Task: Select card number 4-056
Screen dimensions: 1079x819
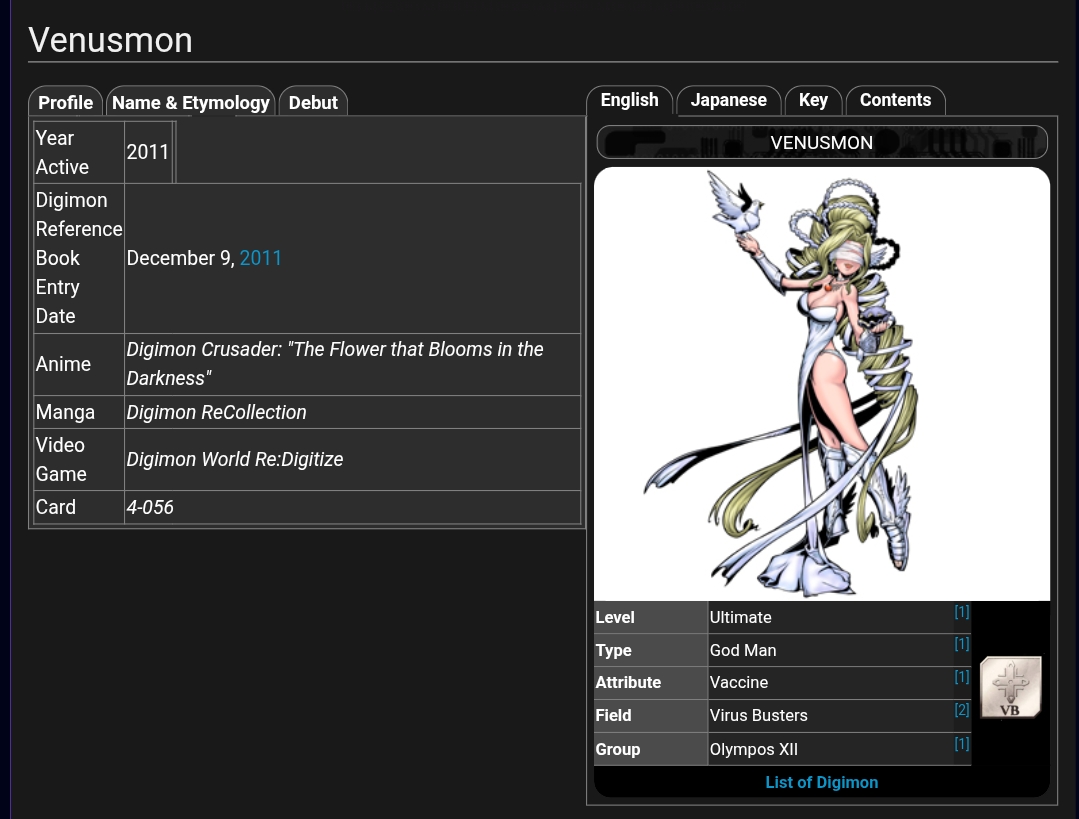Action: pos(150,507)
